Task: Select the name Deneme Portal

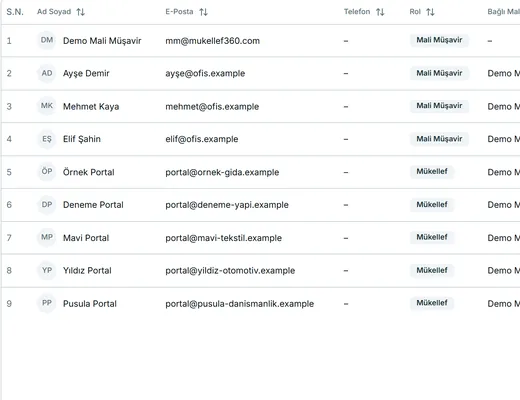Action: click(93, 205)
